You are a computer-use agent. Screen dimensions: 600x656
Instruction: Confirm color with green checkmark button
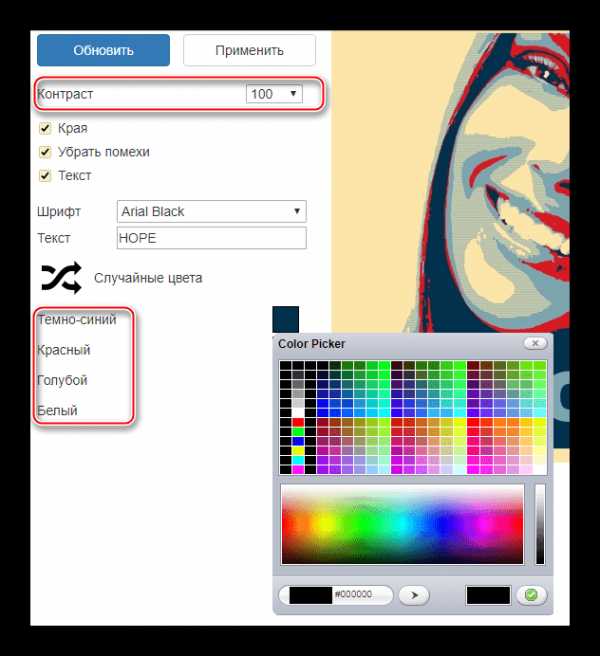531,595
